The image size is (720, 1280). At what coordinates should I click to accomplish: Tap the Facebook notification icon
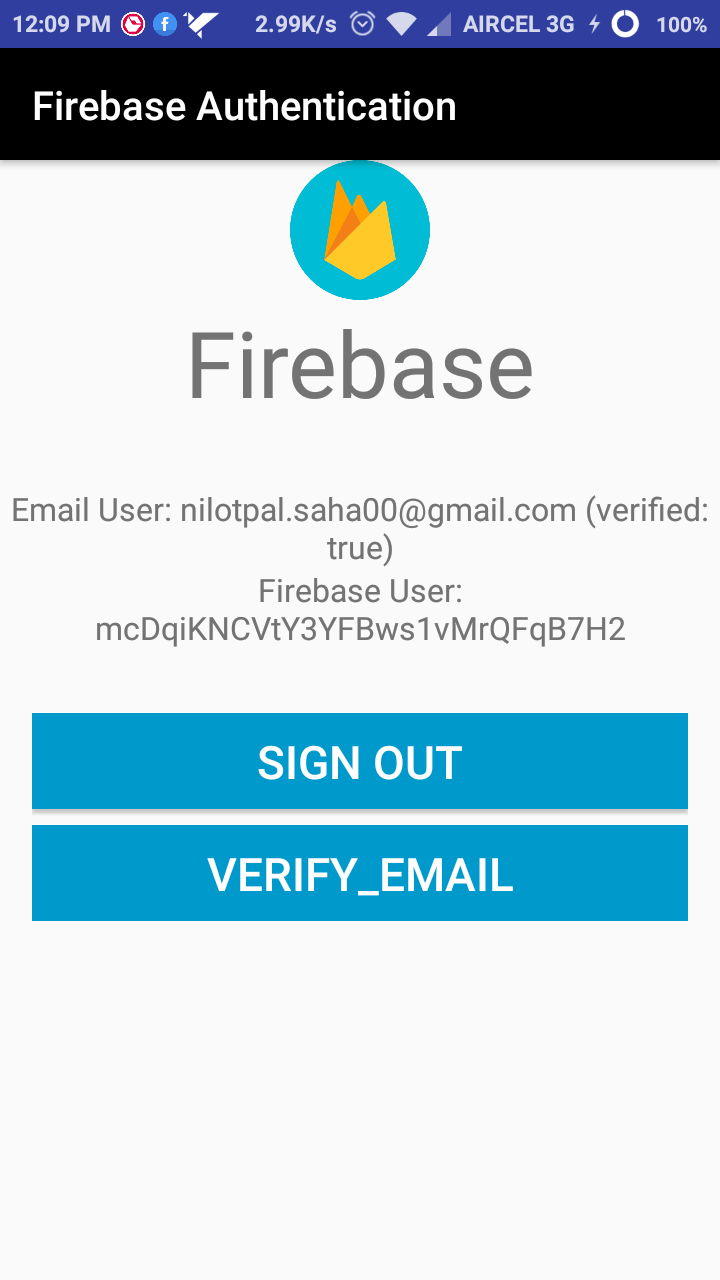[x=165, y=24]
